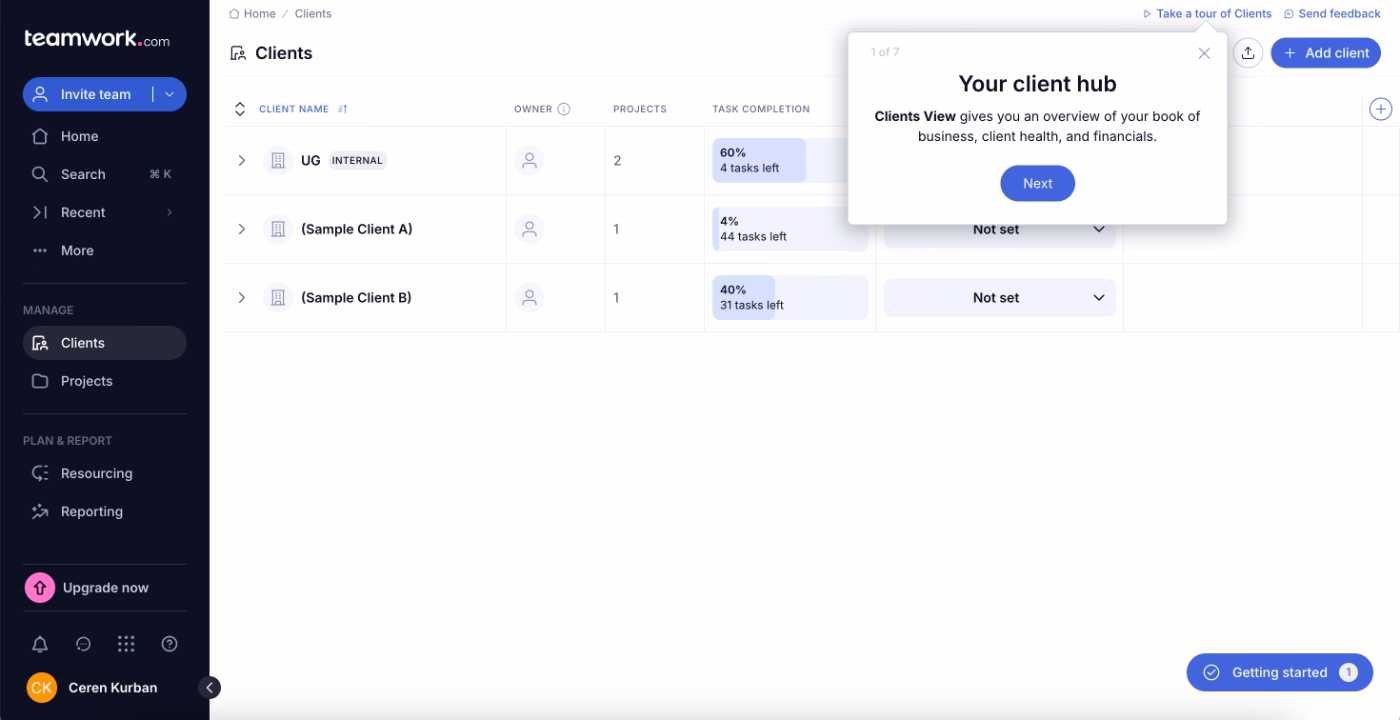This screenshot has width=1400, height=720.
Task: Collapse the sidebar with the arrow handle
Action: (209, 687)
